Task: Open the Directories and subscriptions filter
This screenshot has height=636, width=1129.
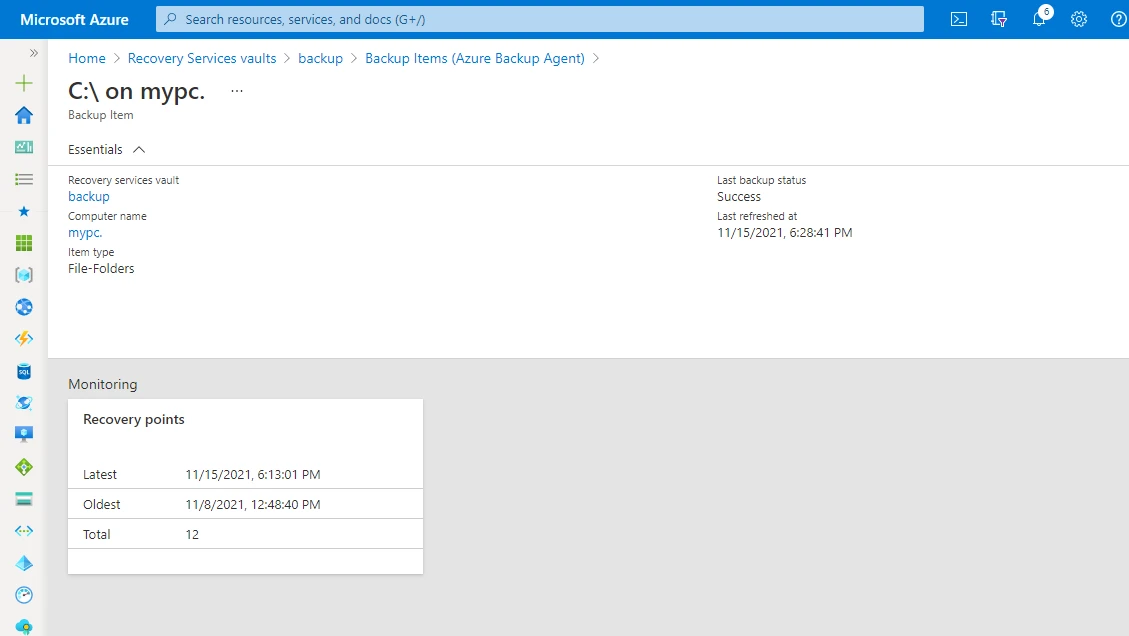Action: point(998,19)
